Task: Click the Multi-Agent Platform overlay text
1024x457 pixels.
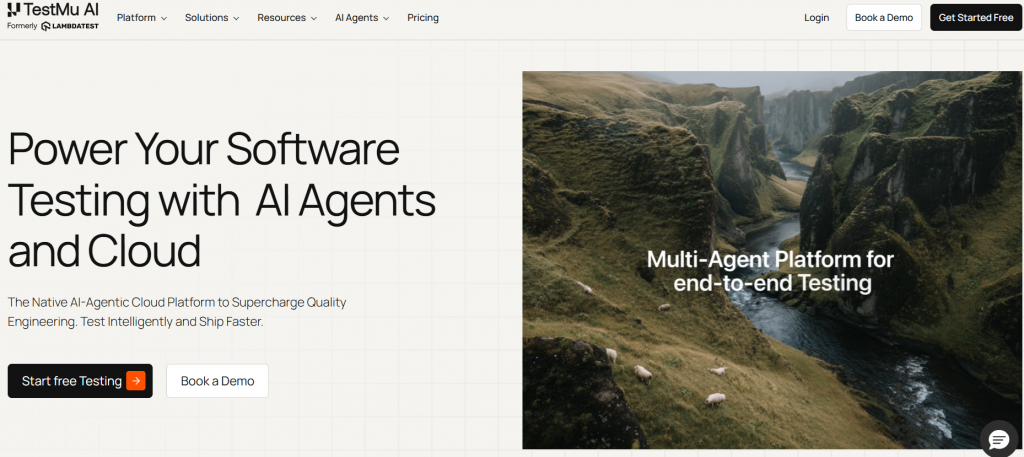Action: 770,271
